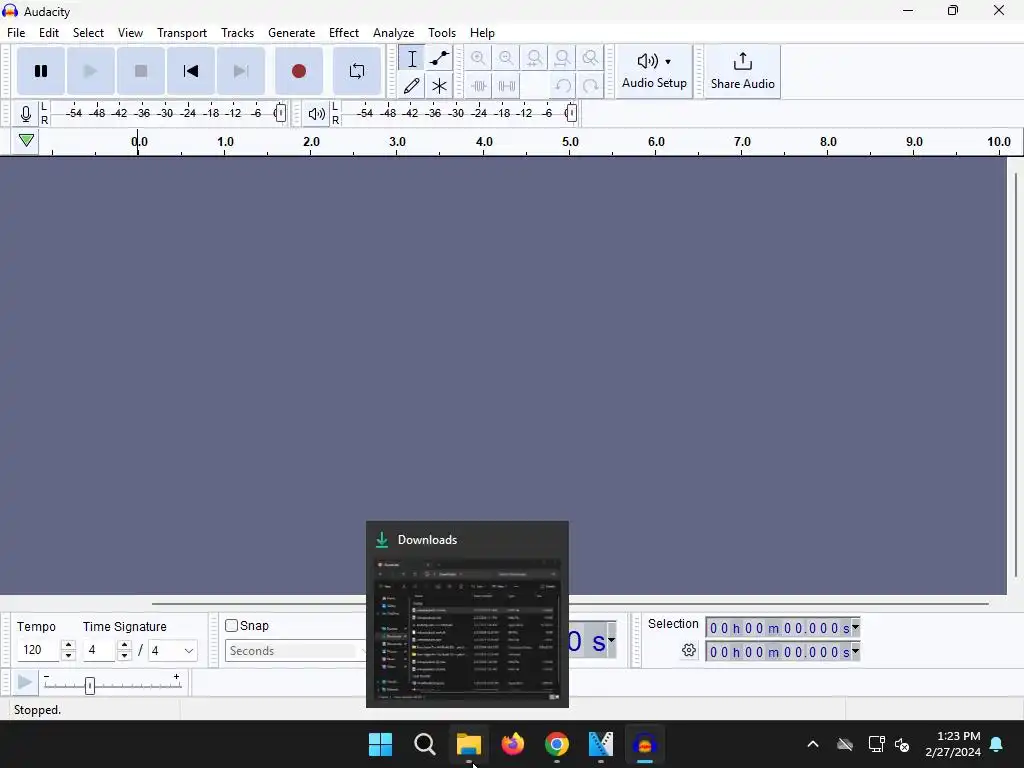Screen dimensions: 1024x768
Task: Open the Analyze menu
Action: pyautogui.click(x=393, y=33)
